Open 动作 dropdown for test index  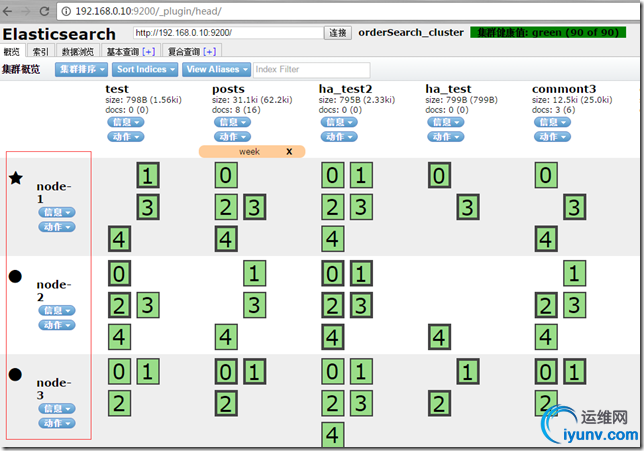126,137
